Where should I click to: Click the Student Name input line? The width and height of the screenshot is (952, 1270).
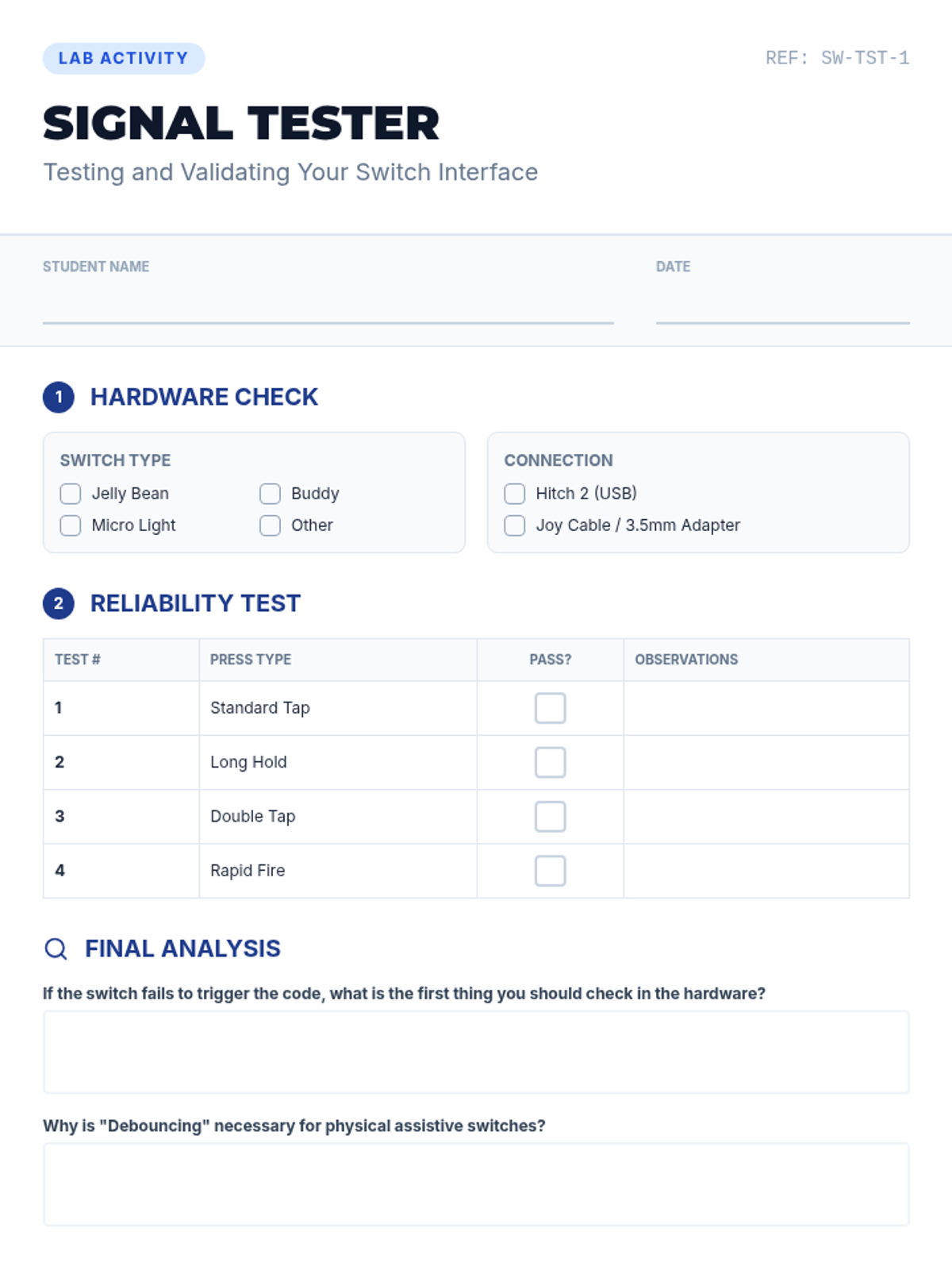point(328,308)
